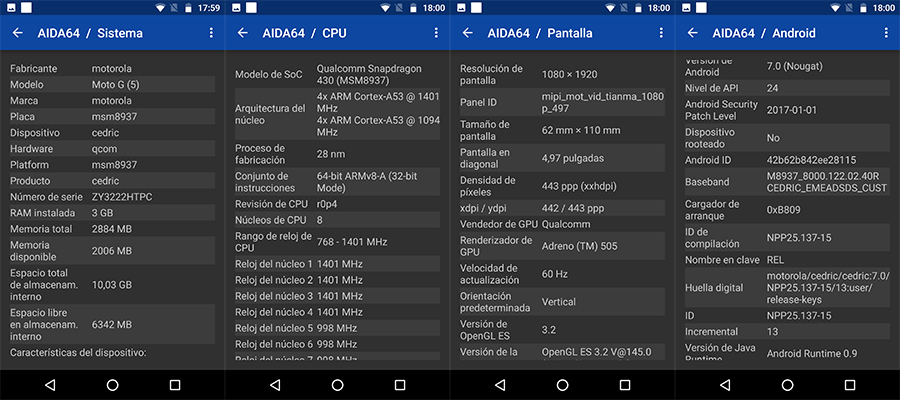Viewport: 900px width, 400px height.
Task: Select free internal storage 6342 MB
Action: point(112,325)
